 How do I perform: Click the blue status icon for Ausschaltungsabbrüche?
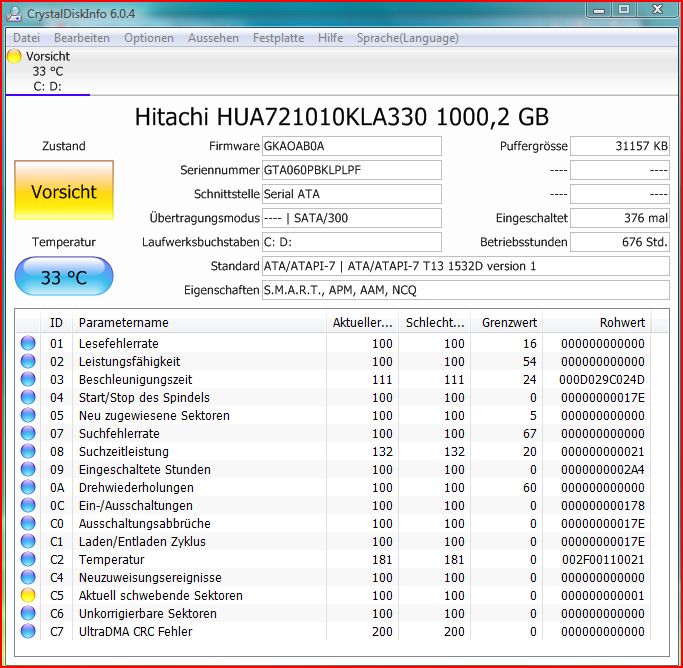(x=28, y=523)
